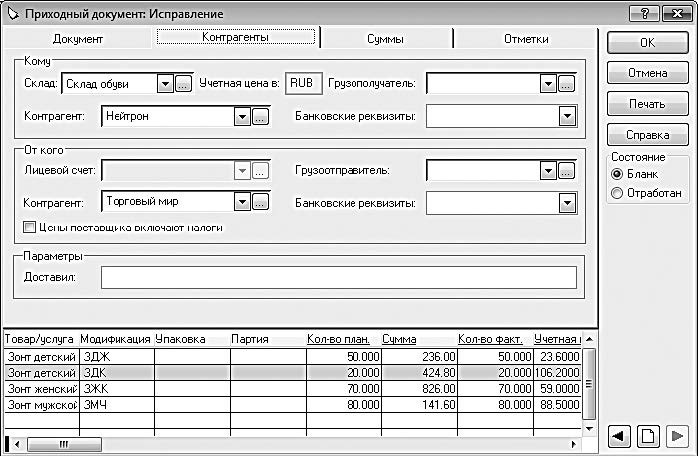Open the browse dialog for Контрагент Нейтрон

coord(260,117)
